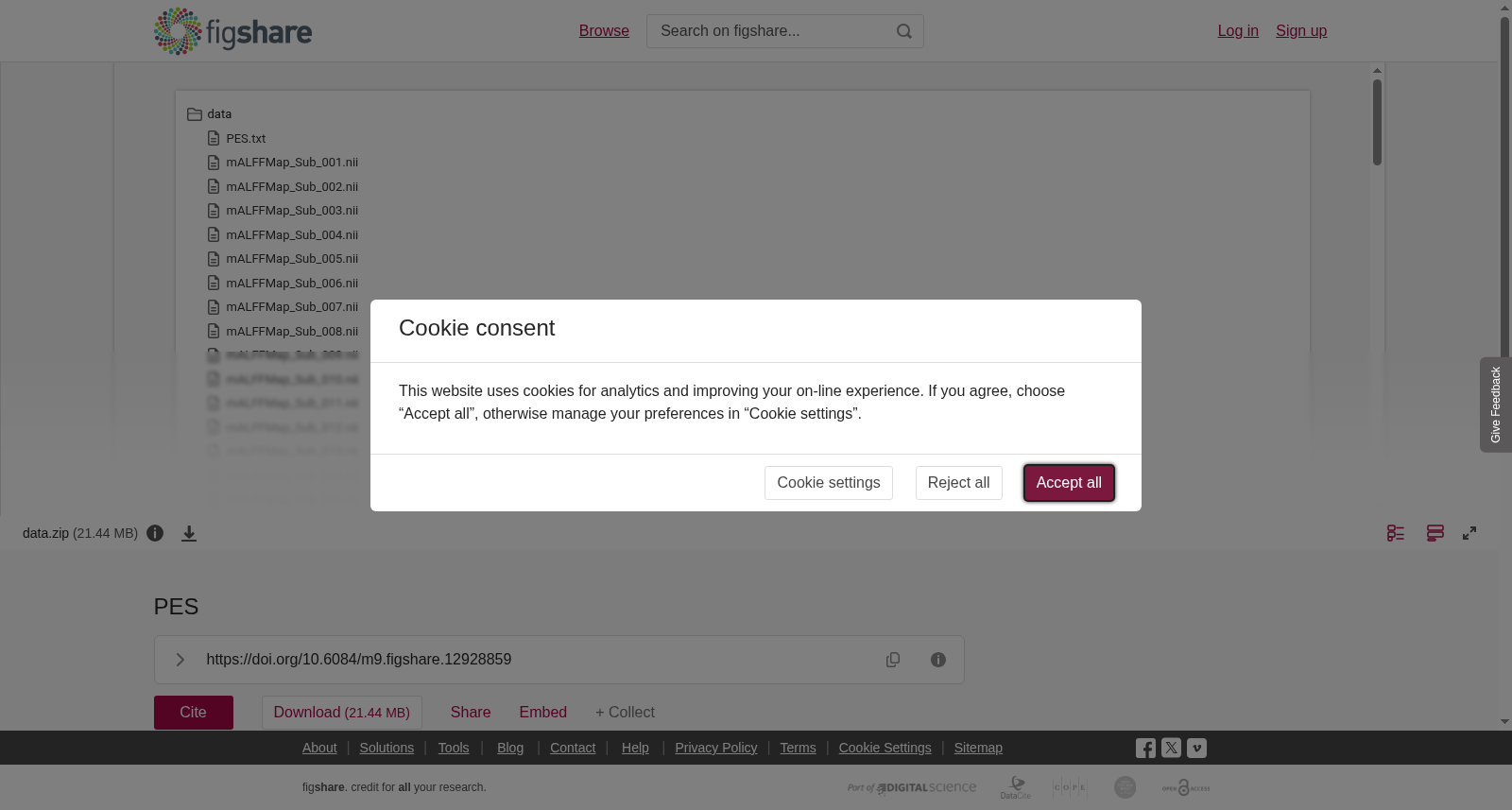Download data.zip with the arrow icon

click(x=189, y=533)
